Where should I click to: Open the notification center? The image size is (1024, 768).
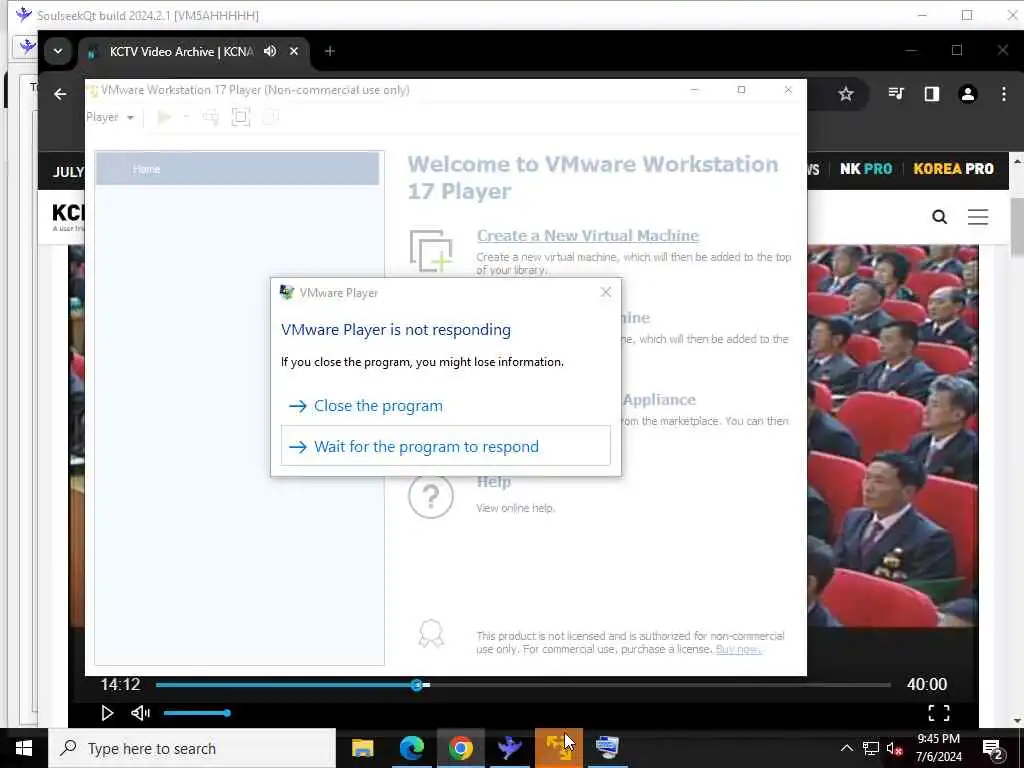tap(993, 749)
